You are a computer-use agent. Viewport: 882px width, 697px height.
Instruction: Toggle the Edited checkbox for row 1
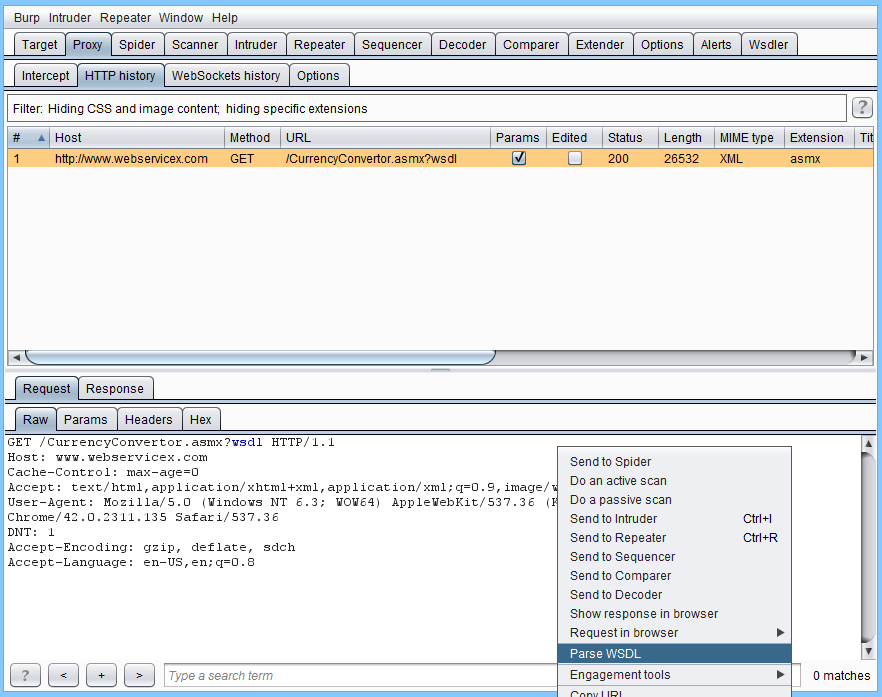(574, 159)
